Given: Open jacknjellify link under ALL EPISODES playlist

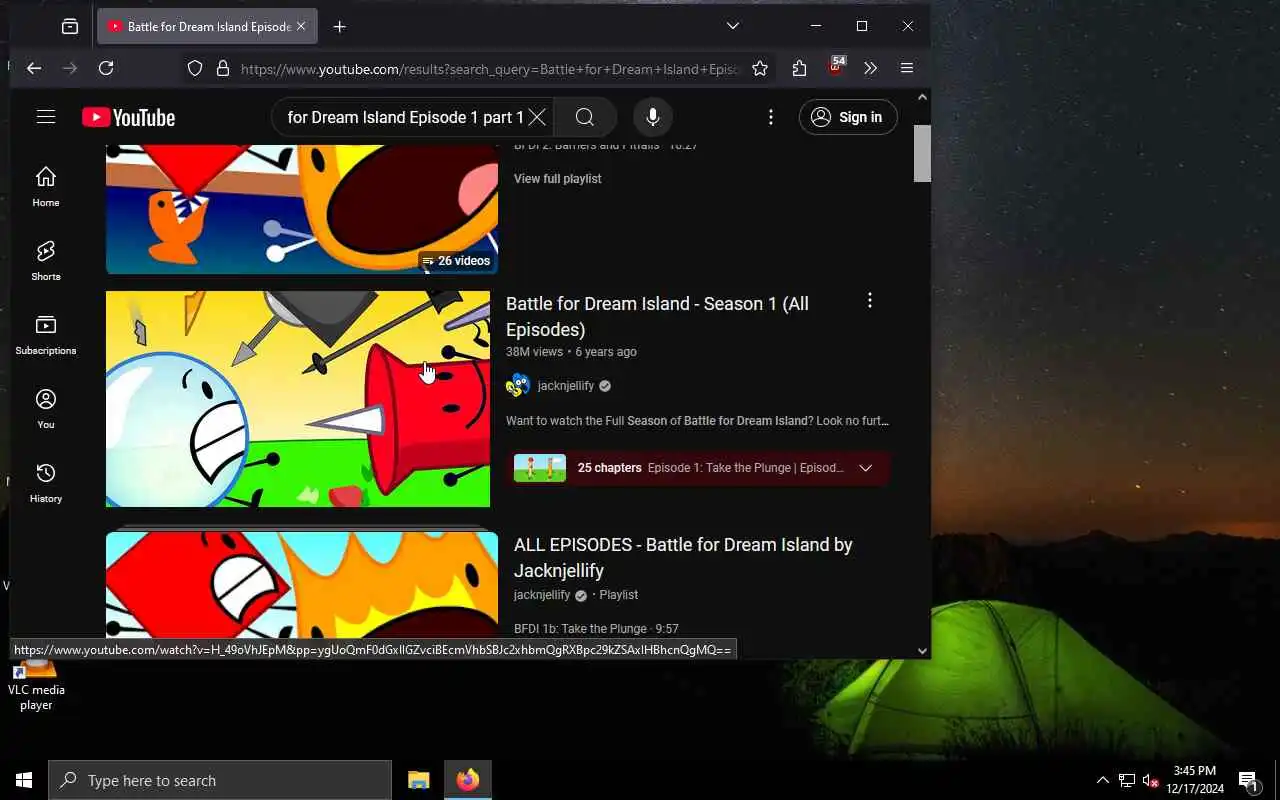Looking at the screenshot, I should point(542,595).
